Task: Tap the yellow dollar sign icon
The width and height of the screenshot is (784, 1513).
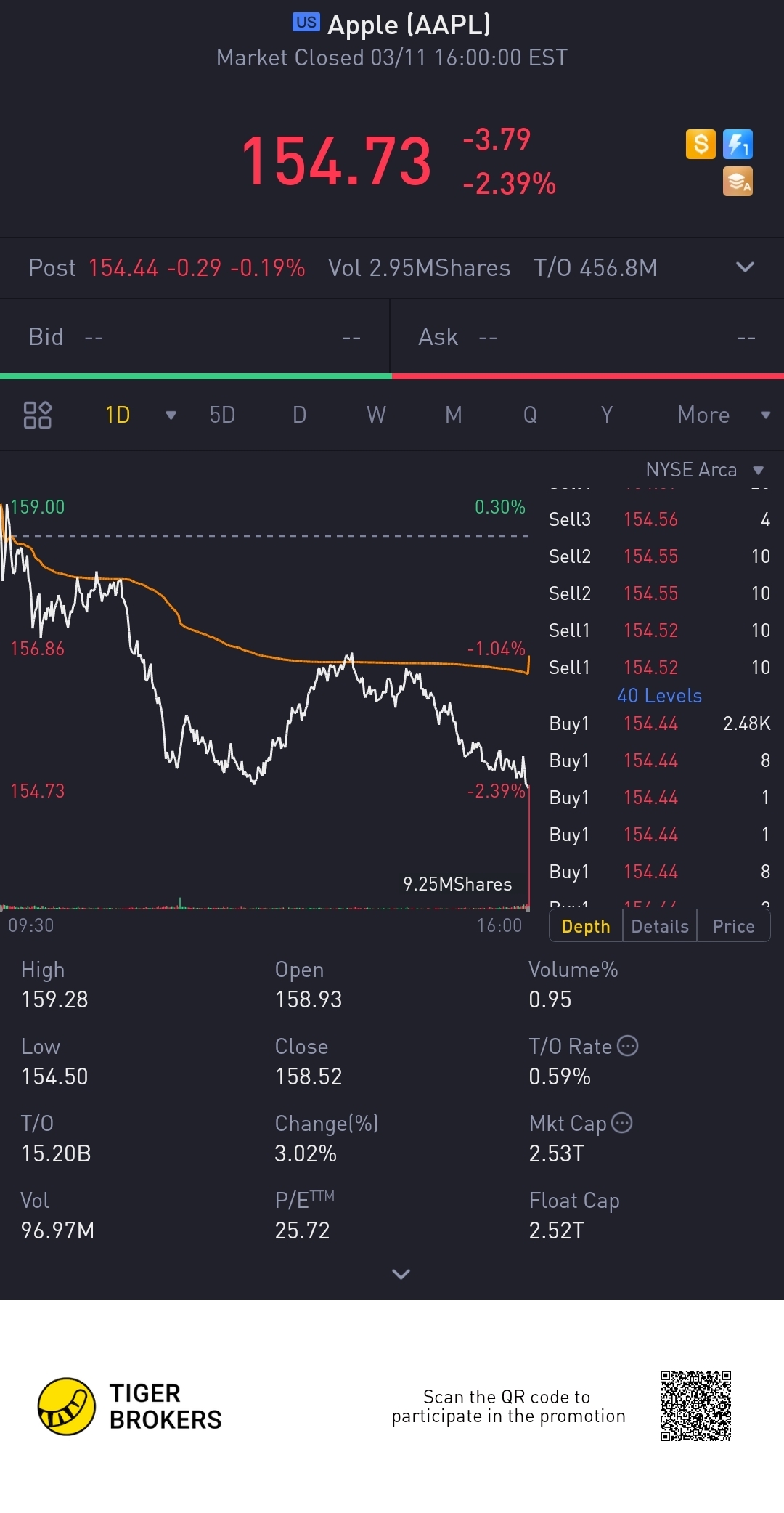Action: [701, 144]
